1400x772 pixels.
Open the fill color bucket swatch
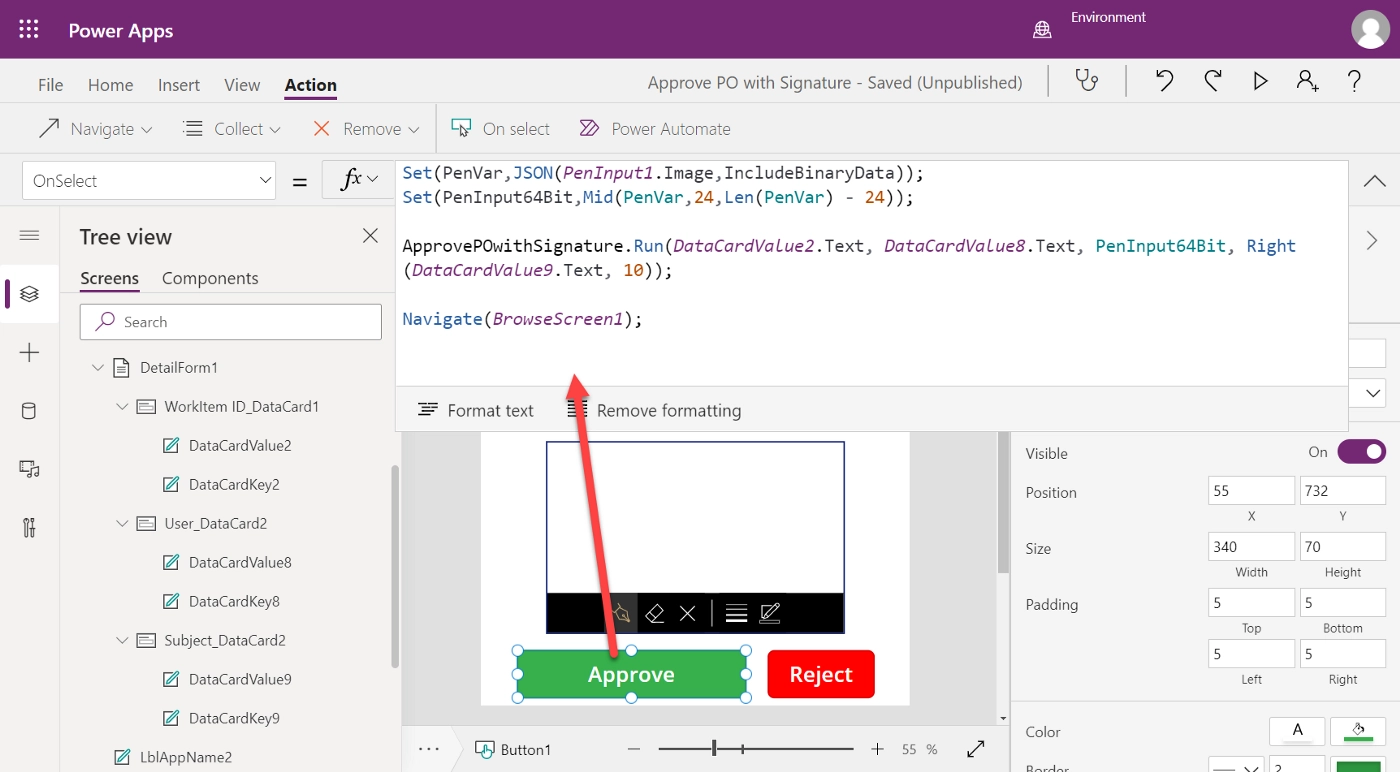1358,731
